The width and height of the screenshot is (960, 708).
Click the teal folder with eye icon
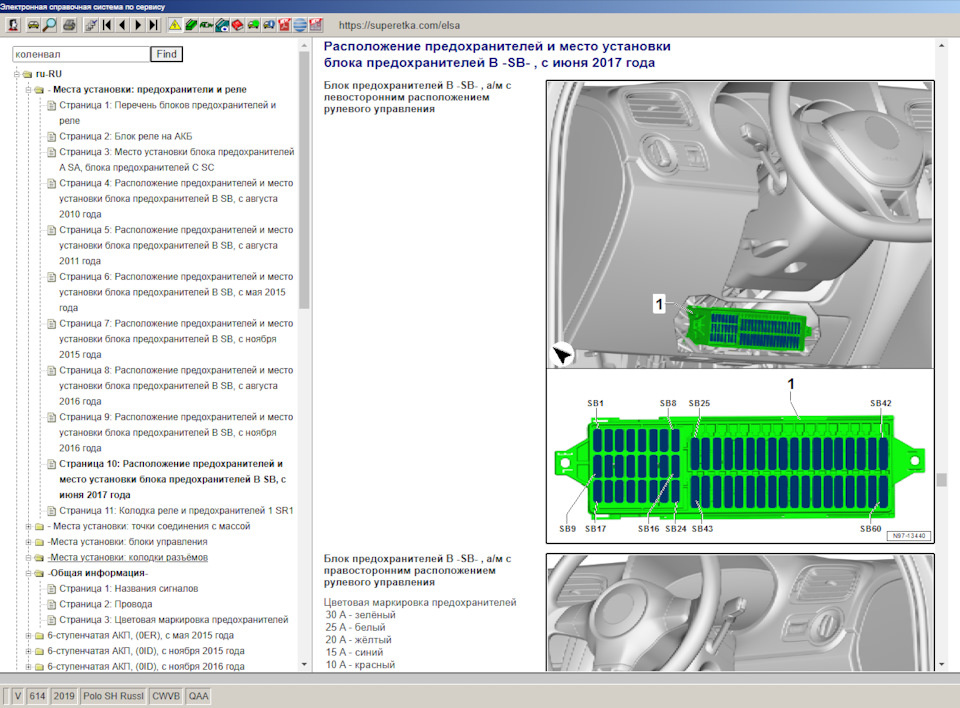point(222,25)
